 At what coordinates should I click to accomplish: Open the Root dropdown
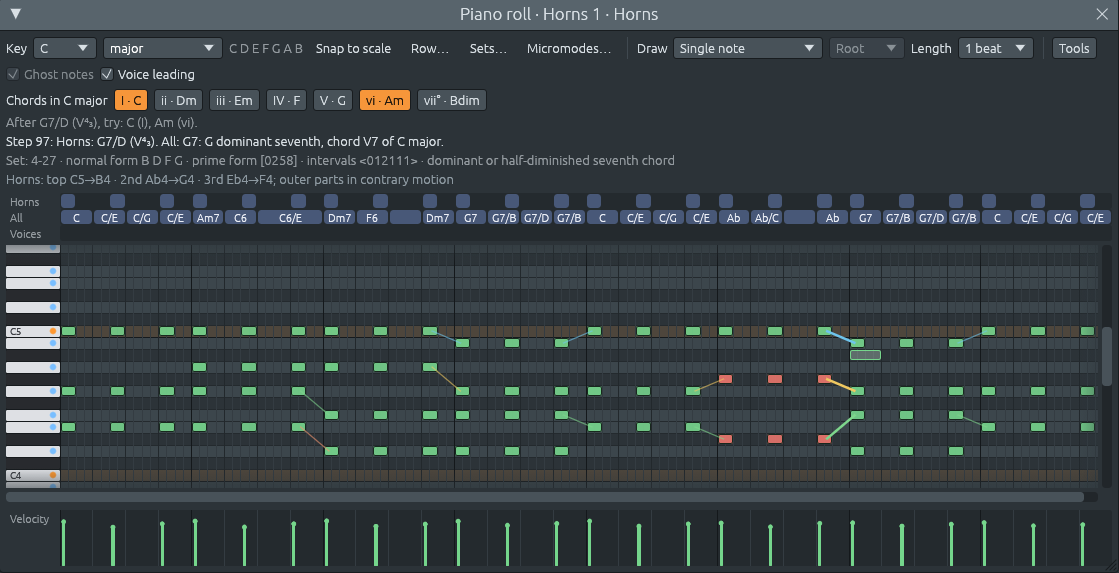click(x=866, y=49)
